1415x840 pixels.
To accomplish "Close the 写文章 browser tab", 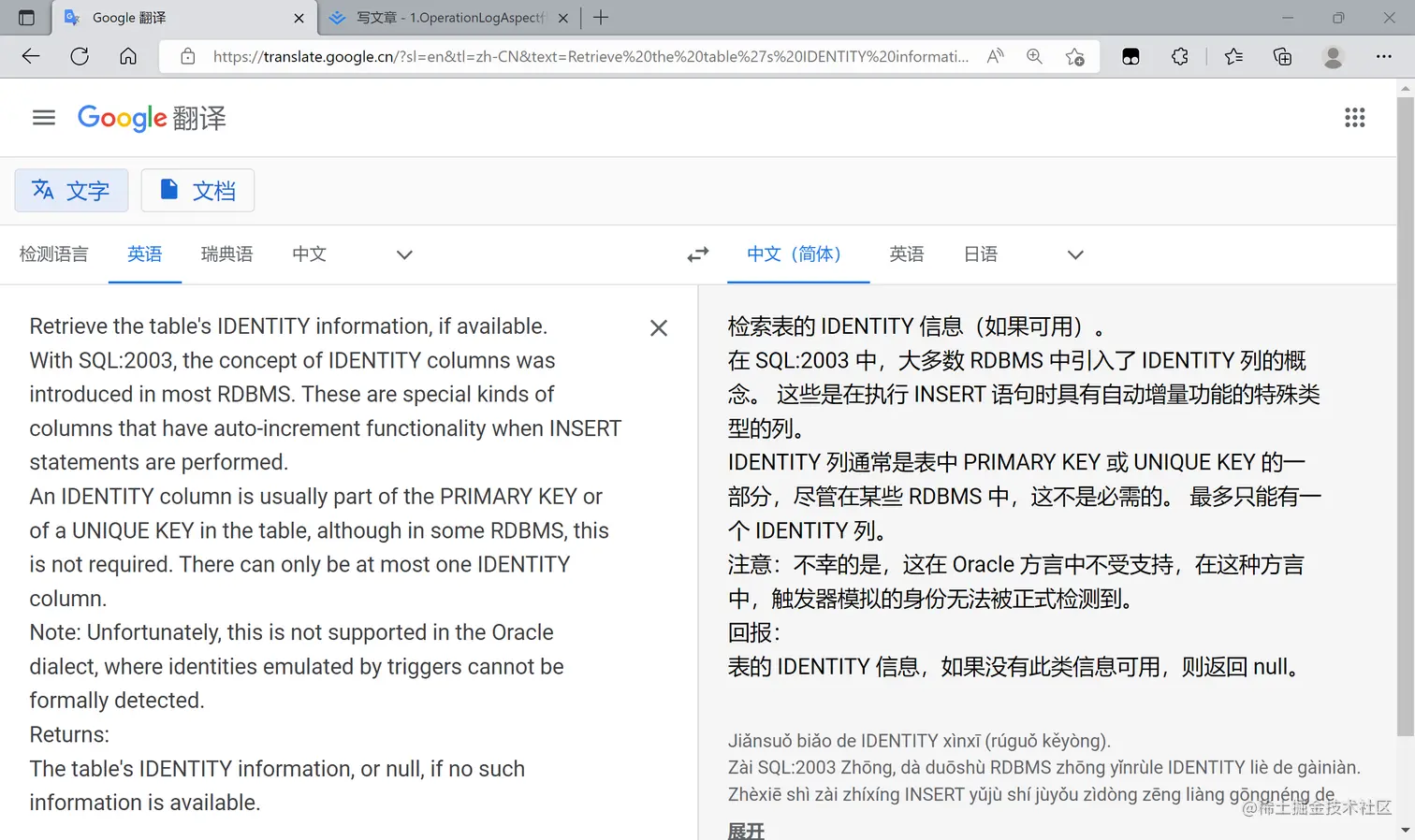I will tap(563, 18).
